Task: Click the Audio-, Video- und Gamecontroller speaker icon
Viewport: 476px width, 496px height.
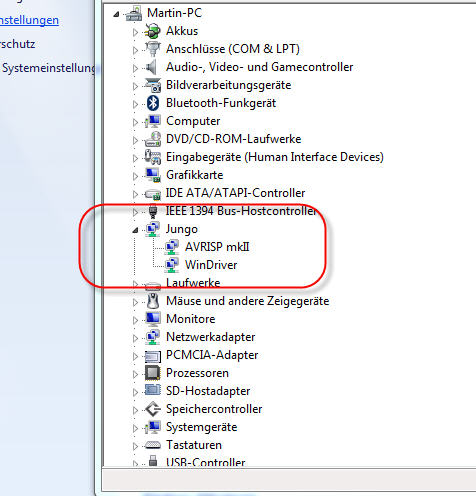Action: pos(152,67)
